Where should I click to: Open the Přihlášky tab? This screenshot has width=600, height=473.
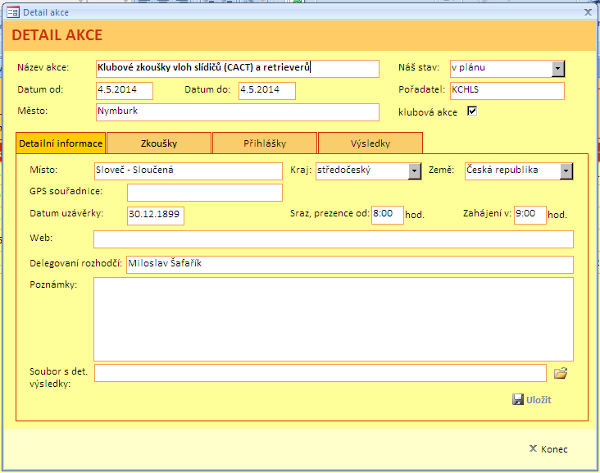click(x=264, y=144)
